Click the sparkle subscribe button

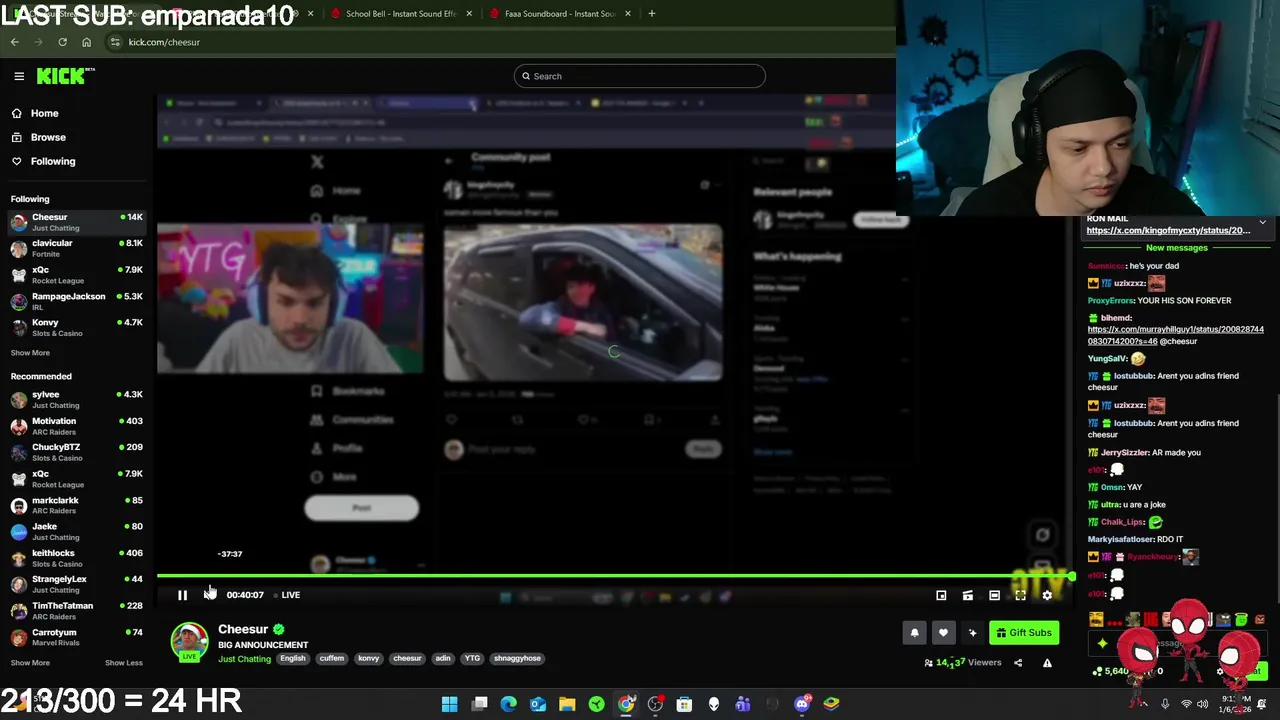point(972,633)
